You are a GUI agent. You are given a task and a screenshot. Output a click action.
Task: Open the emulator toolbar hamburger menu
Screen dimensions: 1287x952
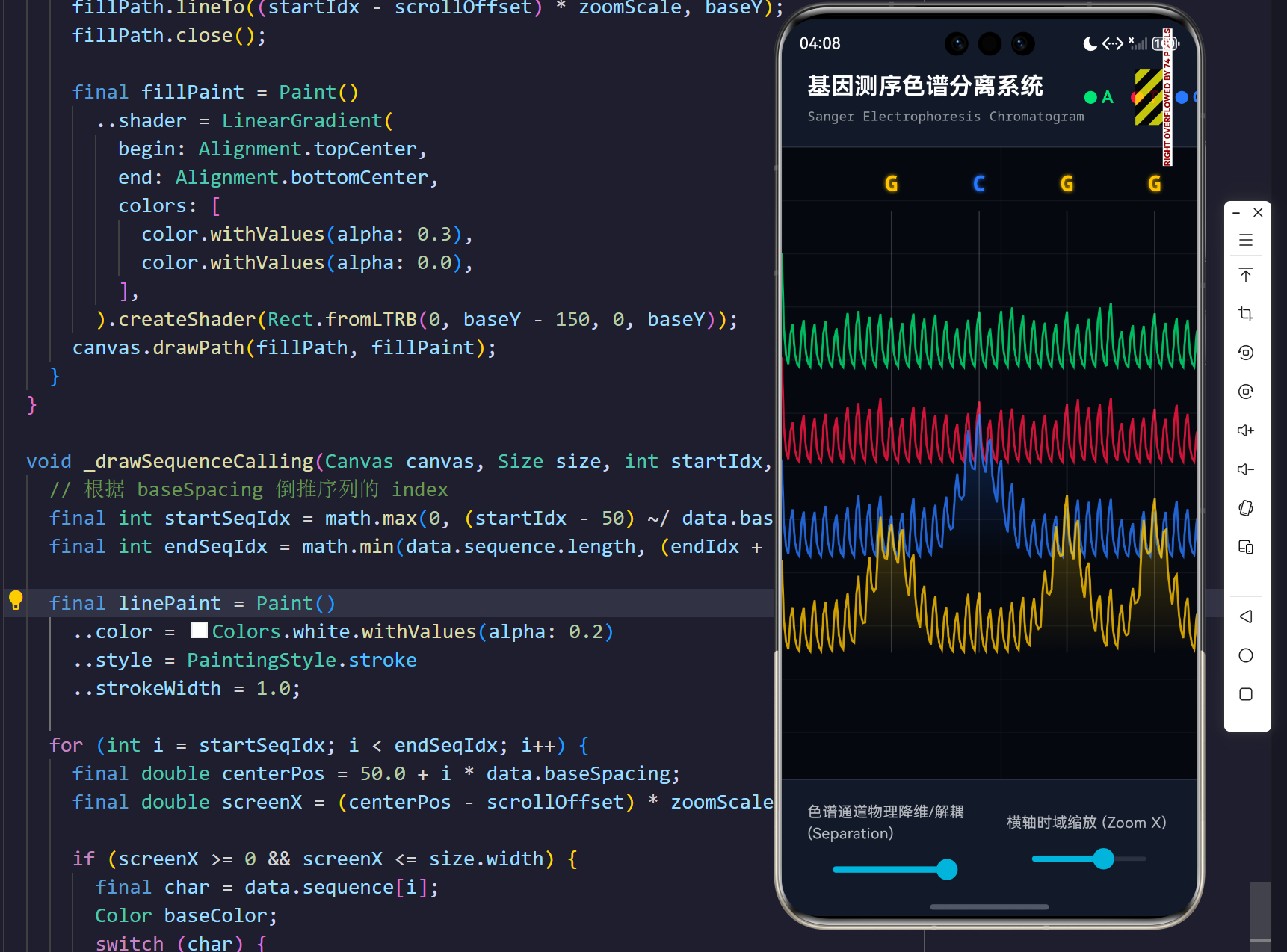coord(1246,240)
